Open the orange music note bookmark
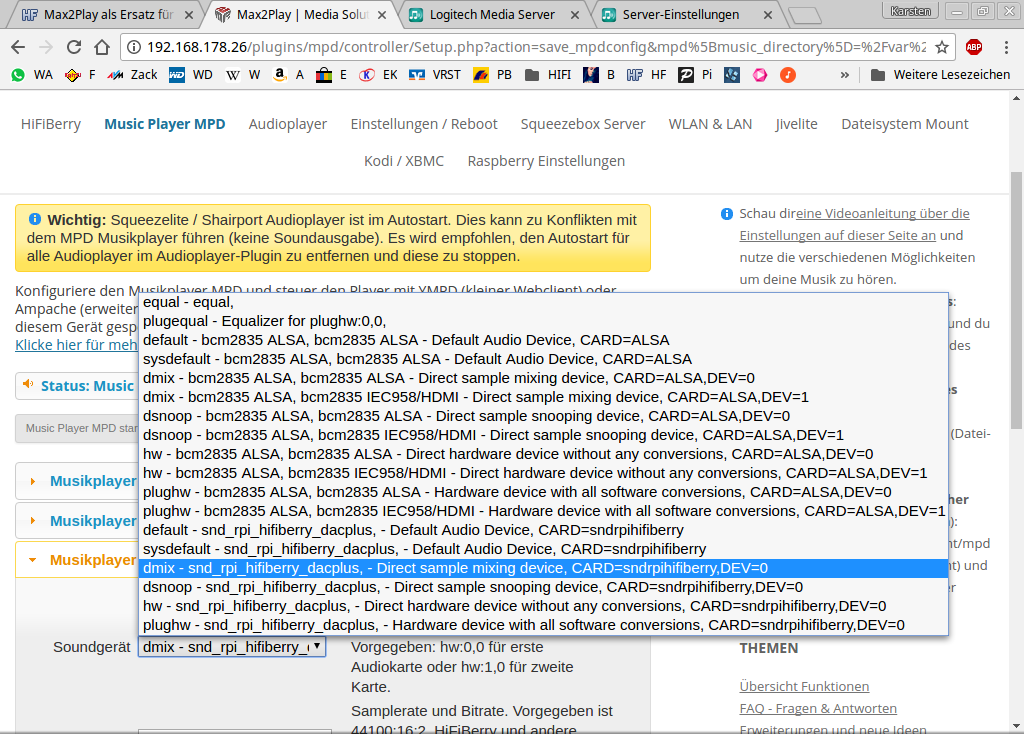This screenshot has height=734, width=1024. click(x=788, y=75)
